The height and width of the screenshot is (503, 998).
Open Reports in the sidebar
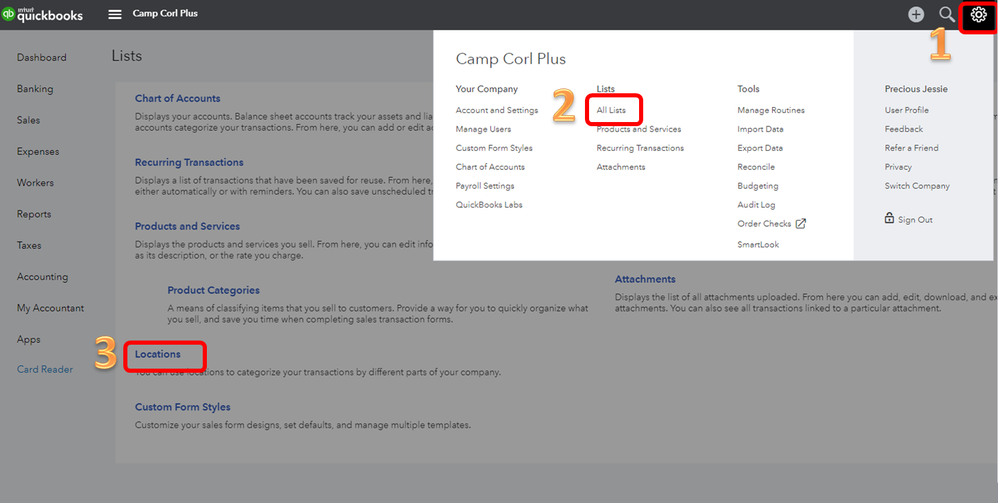[x=34, y=215]
